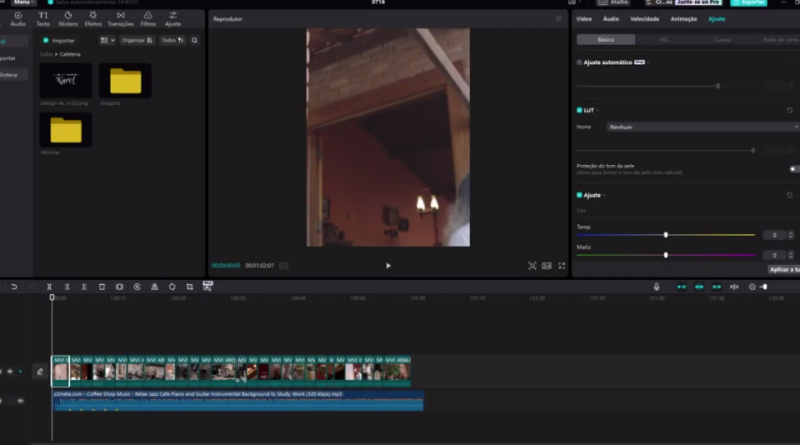800x445 pixels.
Task: Click the Split clip tool
Action: pos(49,287)
